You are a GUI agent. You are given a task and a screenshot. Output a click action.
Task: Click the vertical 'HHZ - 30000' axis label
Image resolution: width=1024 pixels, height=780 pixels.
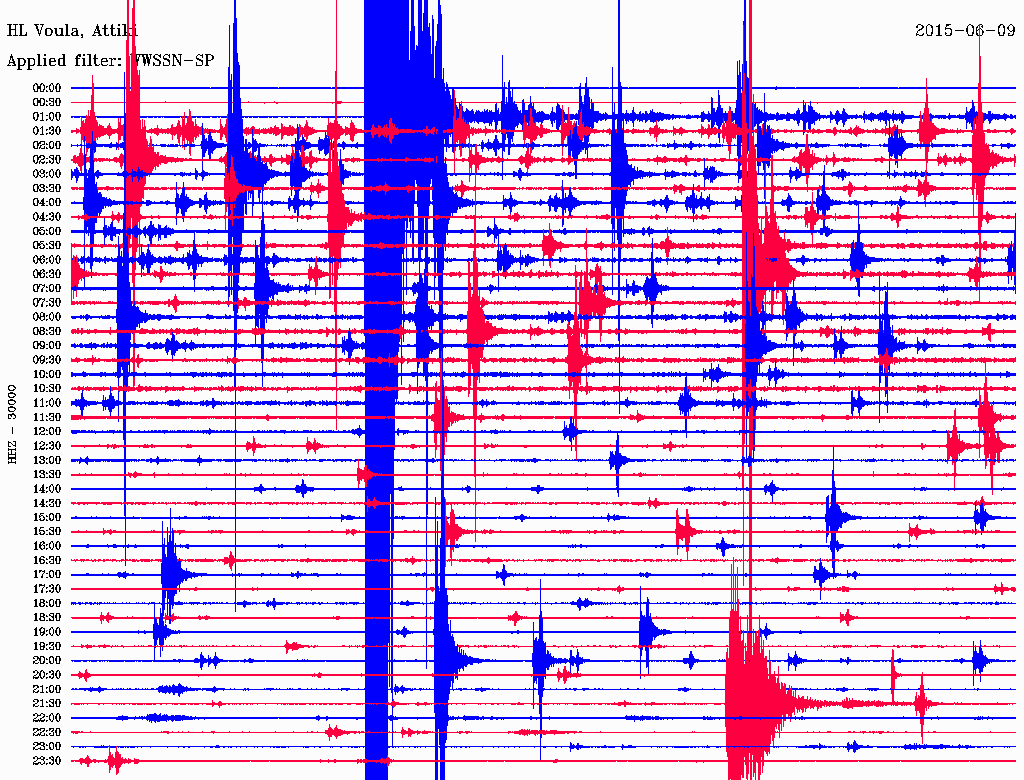click(12, 425)
